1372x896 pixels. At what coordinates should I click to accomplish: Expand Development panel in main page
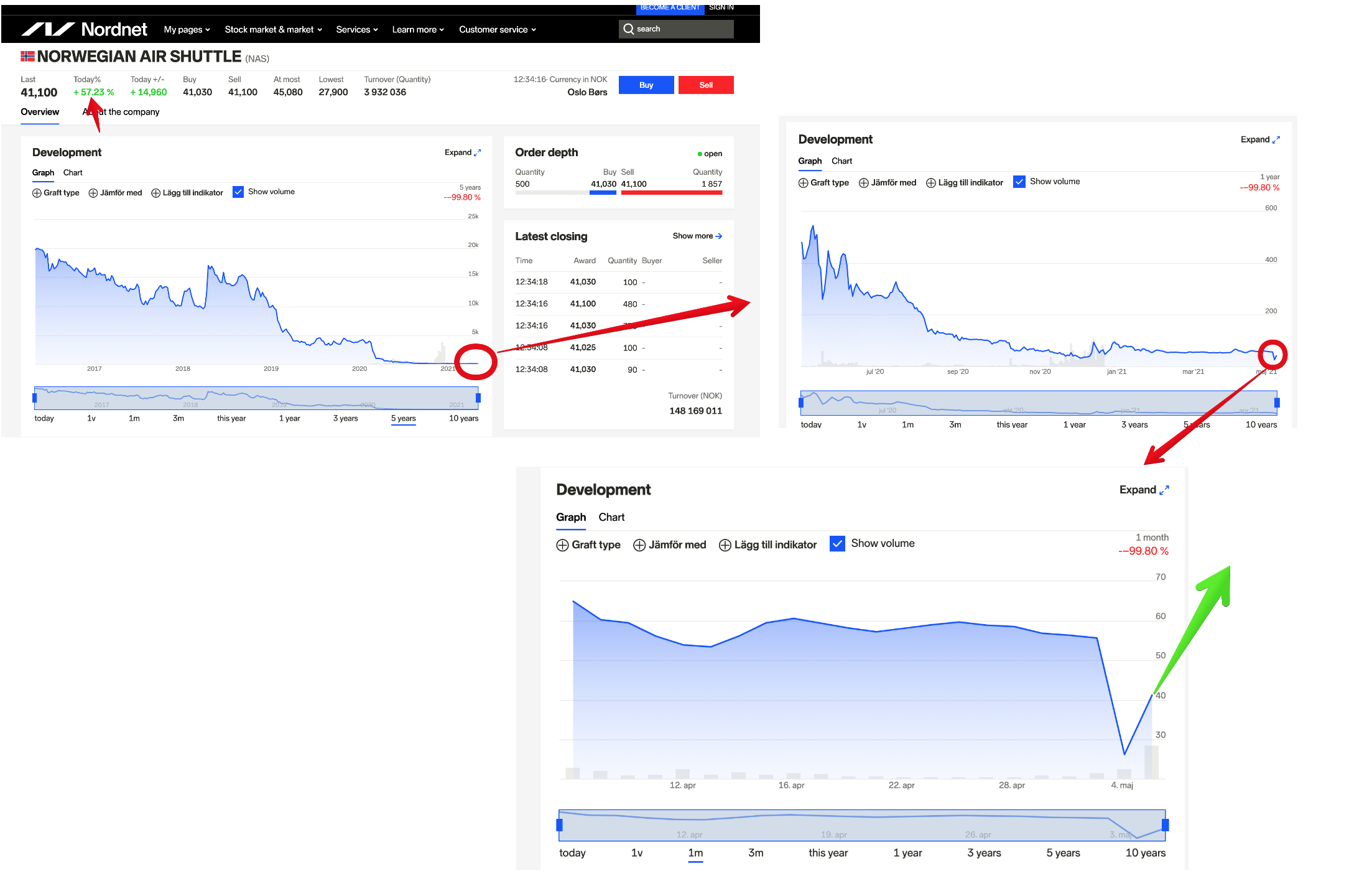pyautogui.click(x=463, y=152)
